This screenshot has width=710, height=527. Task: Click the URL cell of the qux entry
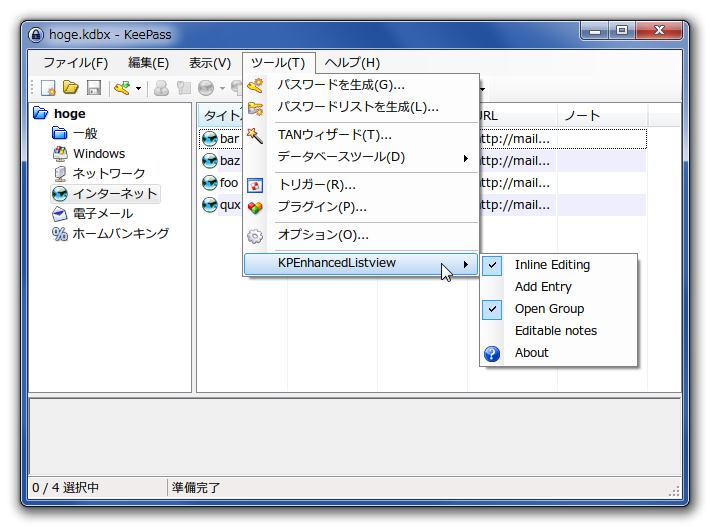point(518,205)
